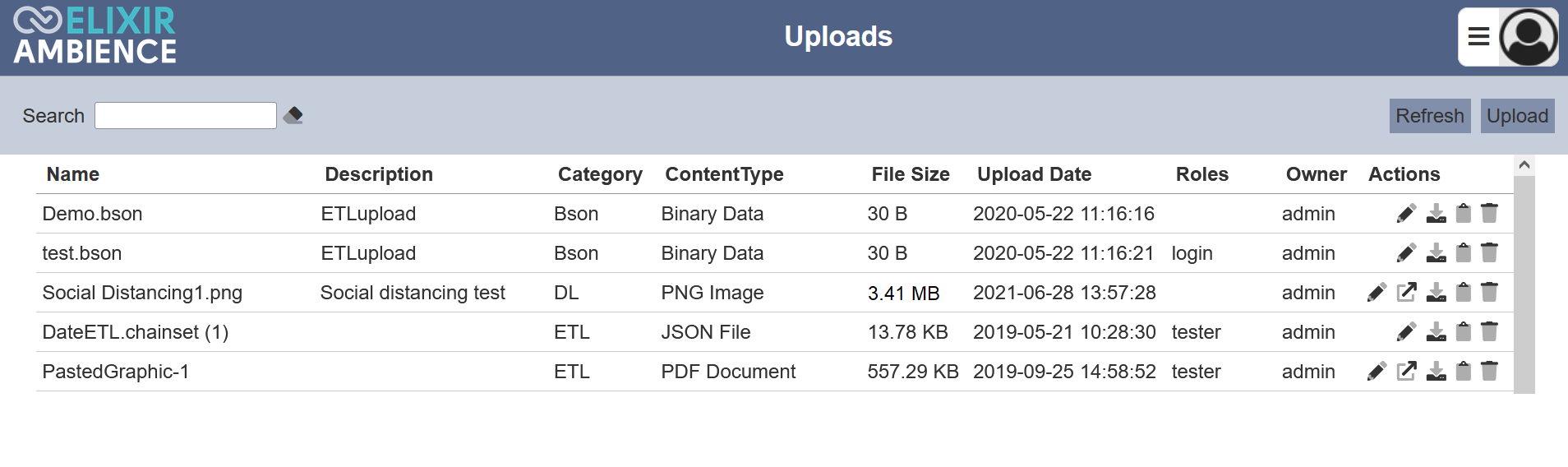The image size is (1568, 467).
Task: Click the Upload button
Action: point(1517,116)
